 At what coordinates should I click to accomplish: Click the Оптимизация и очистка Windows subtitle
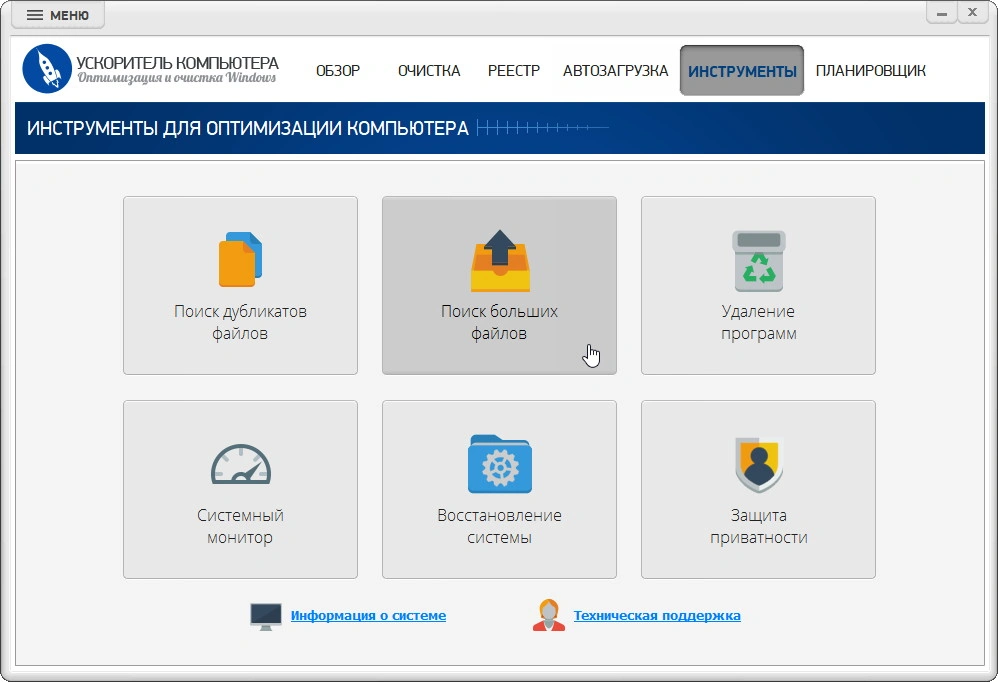[x=177, y=78]
